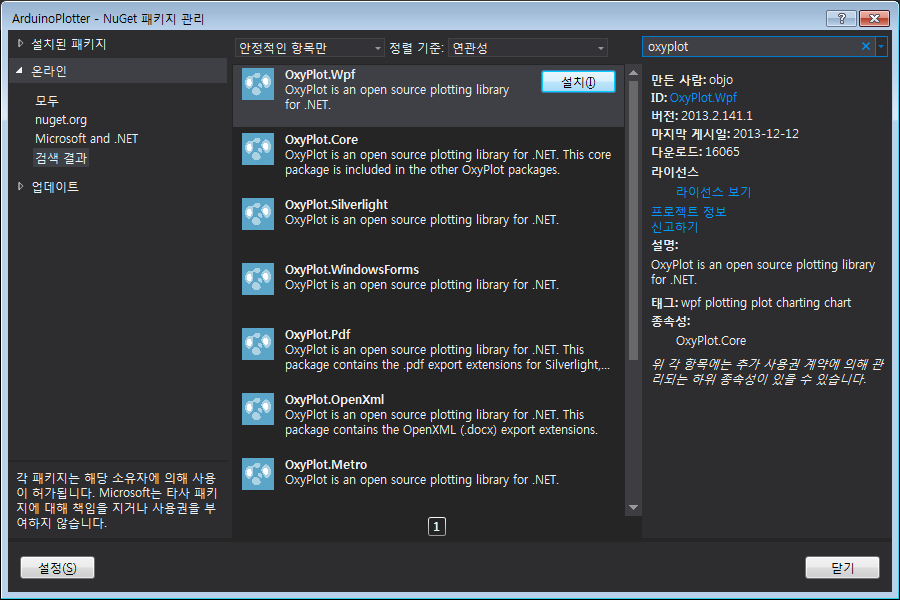Click the OxyPlot.Silverlight package icon
The width and height of the screenshot is (900, 600).
258,214
